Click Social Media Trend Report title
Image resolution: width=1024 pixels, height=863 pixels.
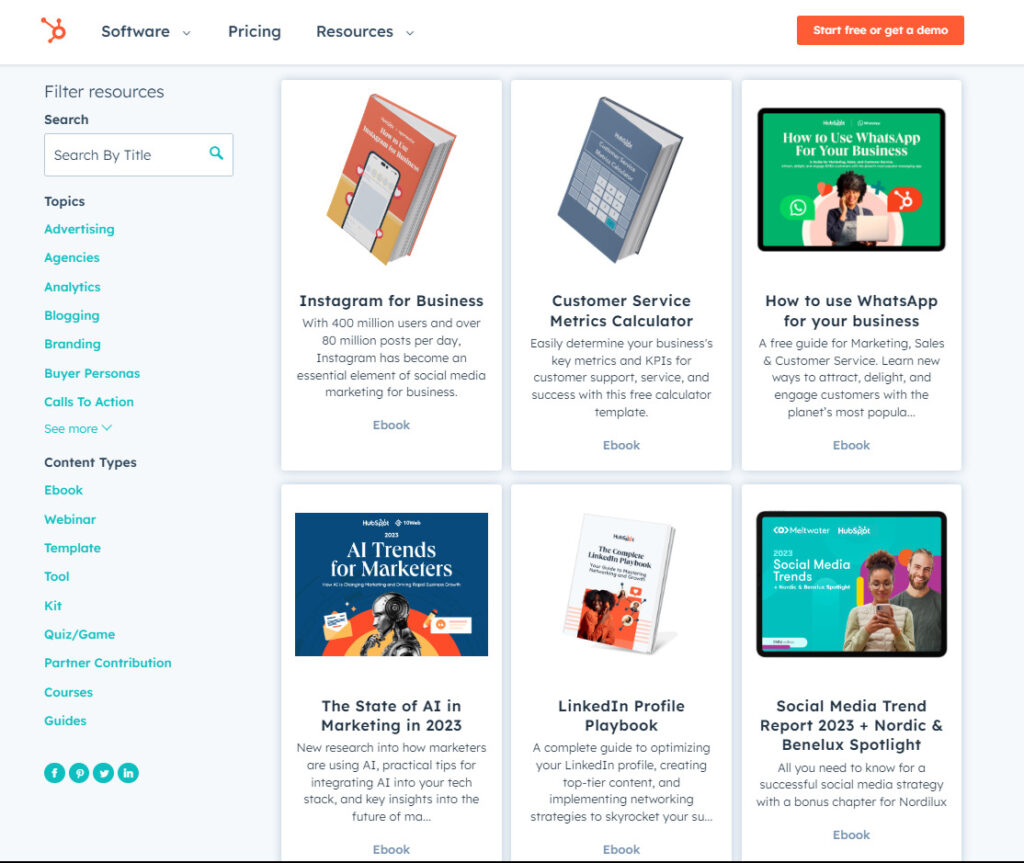[x=851, y=726]
